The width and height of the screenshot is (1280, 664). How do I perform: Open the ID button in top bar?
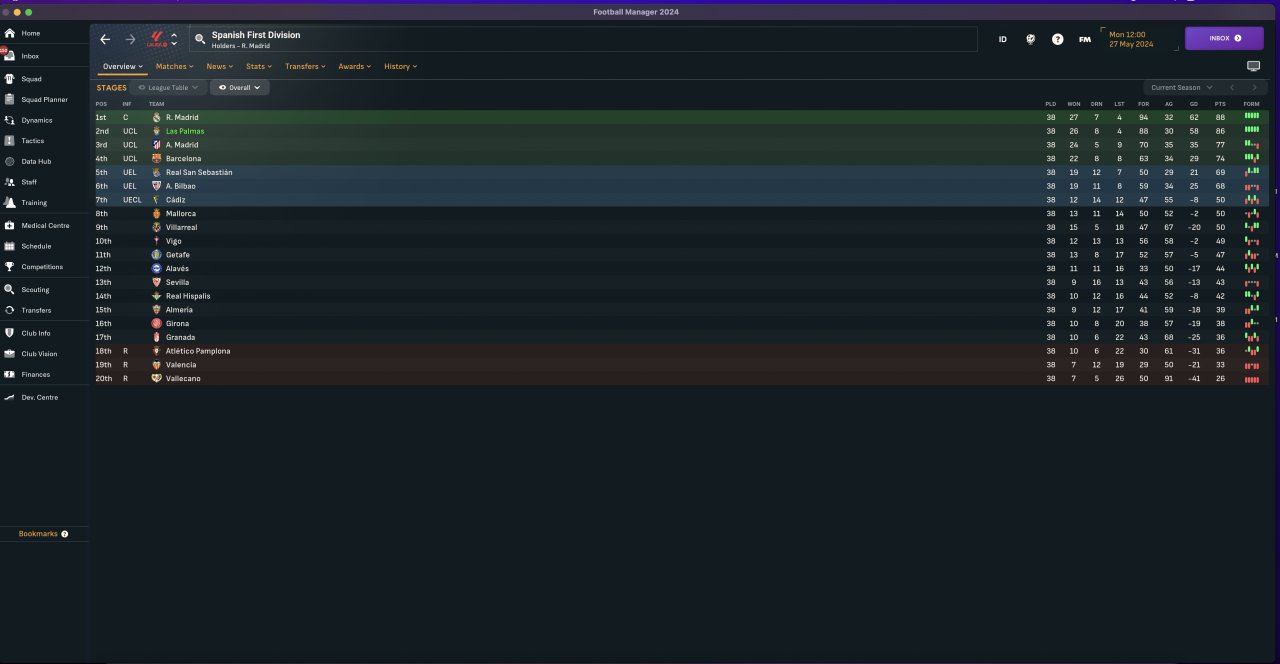pos(1003,39)
